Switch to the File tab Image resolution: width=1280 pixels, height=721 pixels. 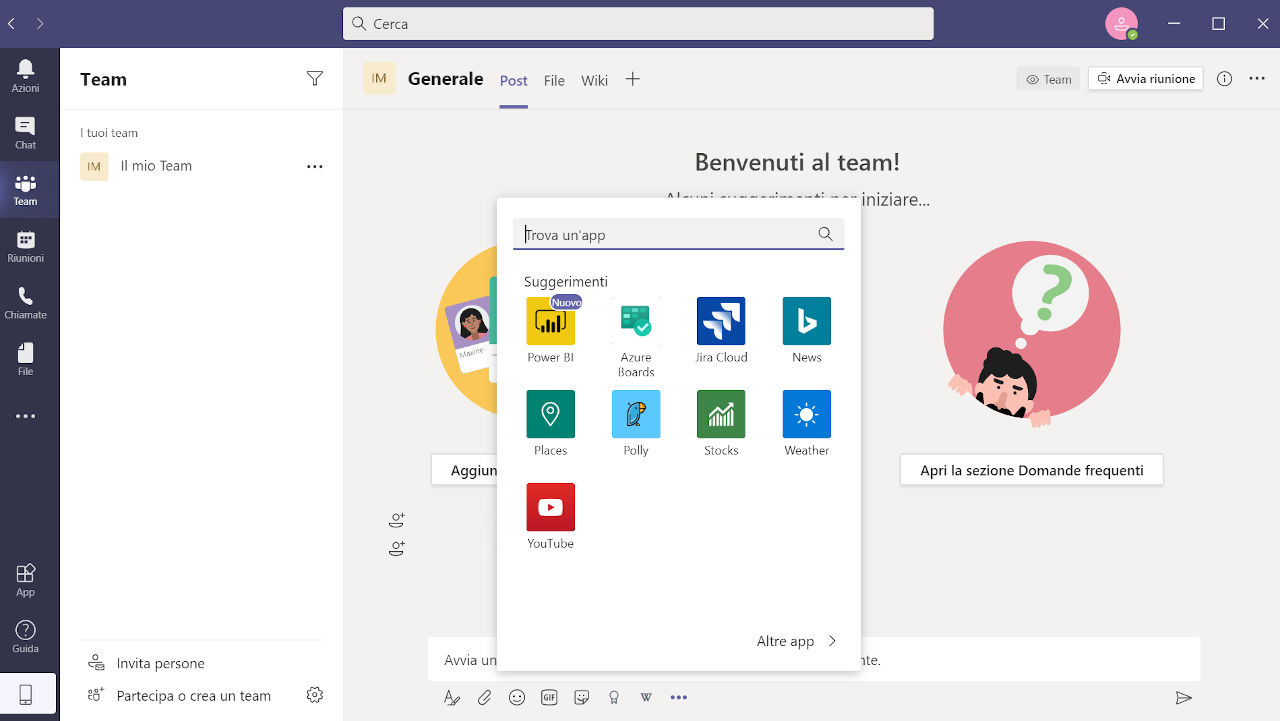[x=554, y=80]
